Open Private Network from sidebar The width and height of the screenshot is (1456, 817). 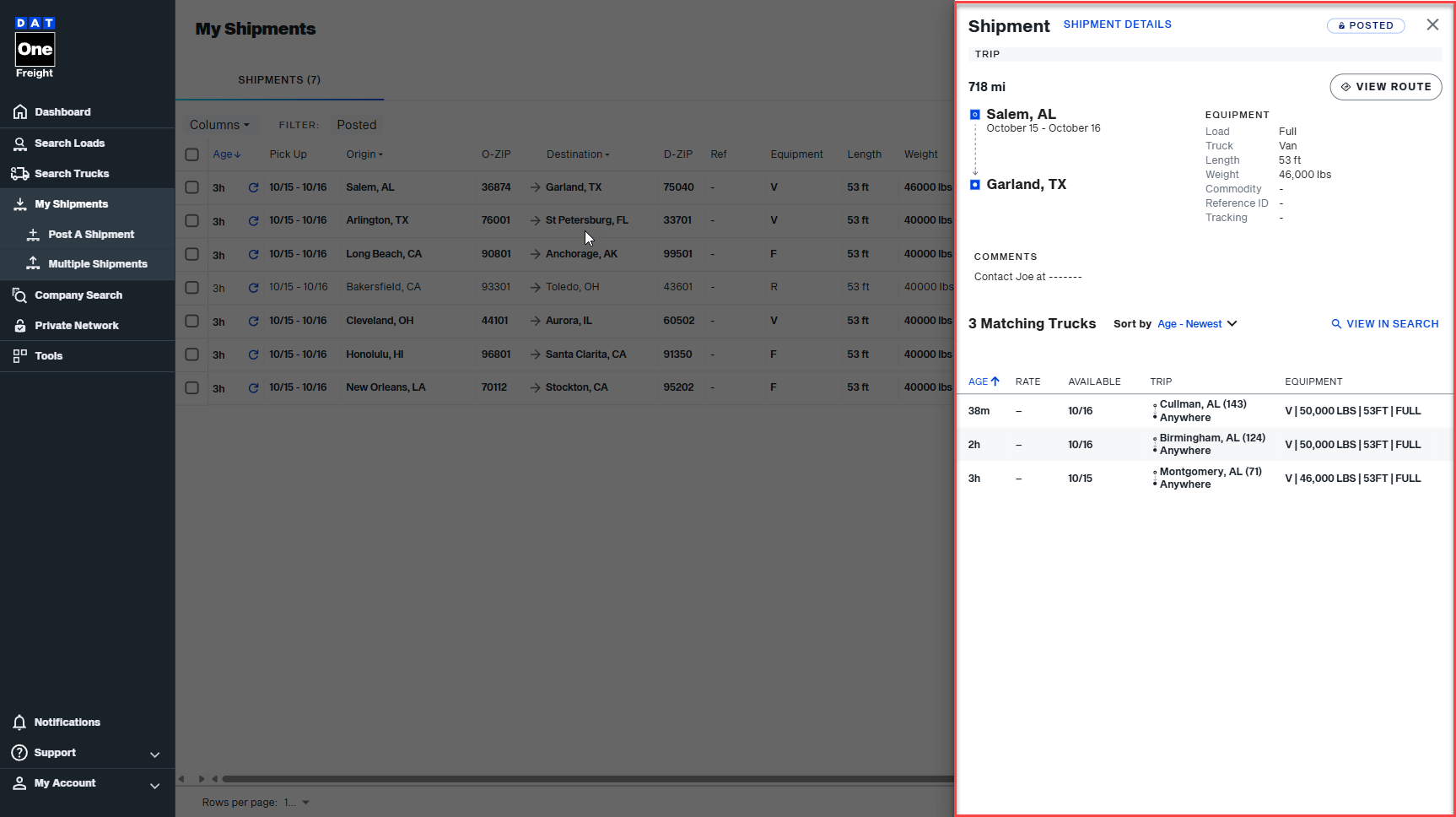(x=76, y=326)
